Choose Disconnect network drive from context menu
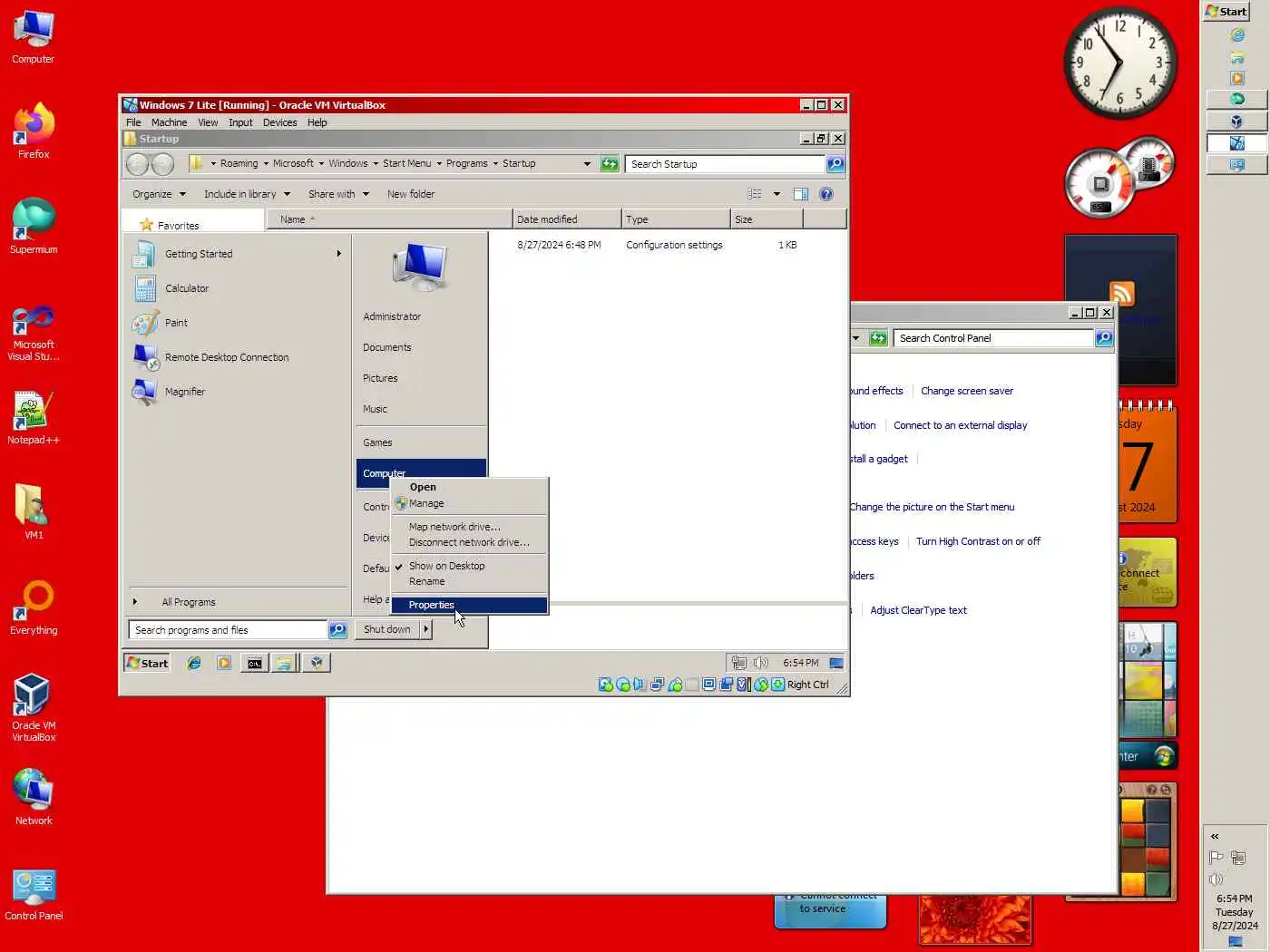 (469, 542)
